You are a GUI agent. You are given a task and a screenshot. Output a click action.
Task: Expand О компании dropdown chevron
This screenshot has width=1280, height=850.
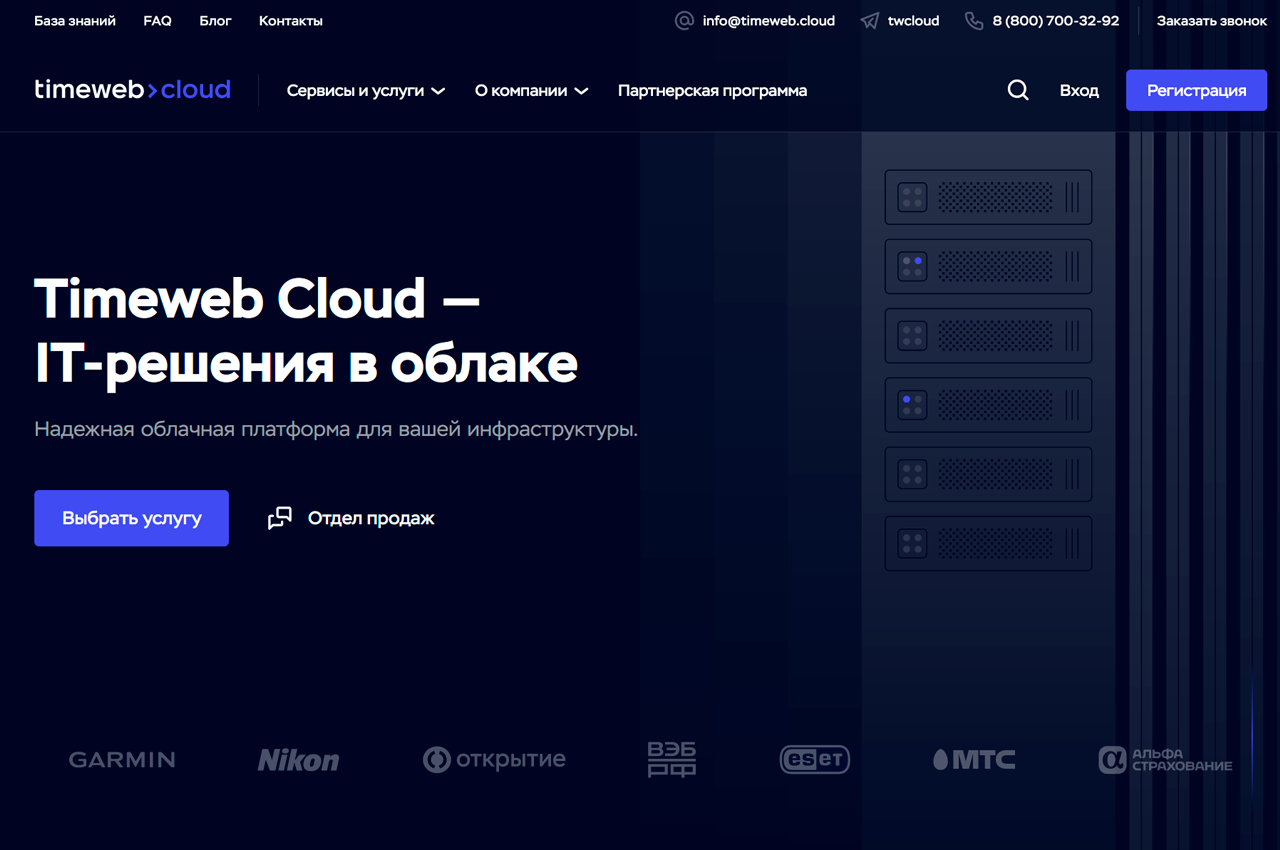pyautogui.click(x=581, y=91)
